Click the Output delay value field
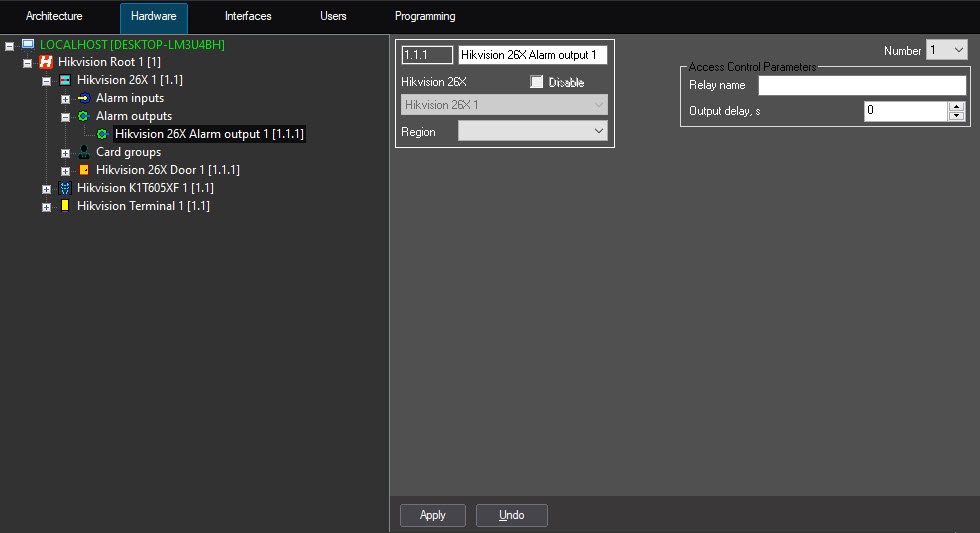980x533 pixels. [x=906, y=111]
